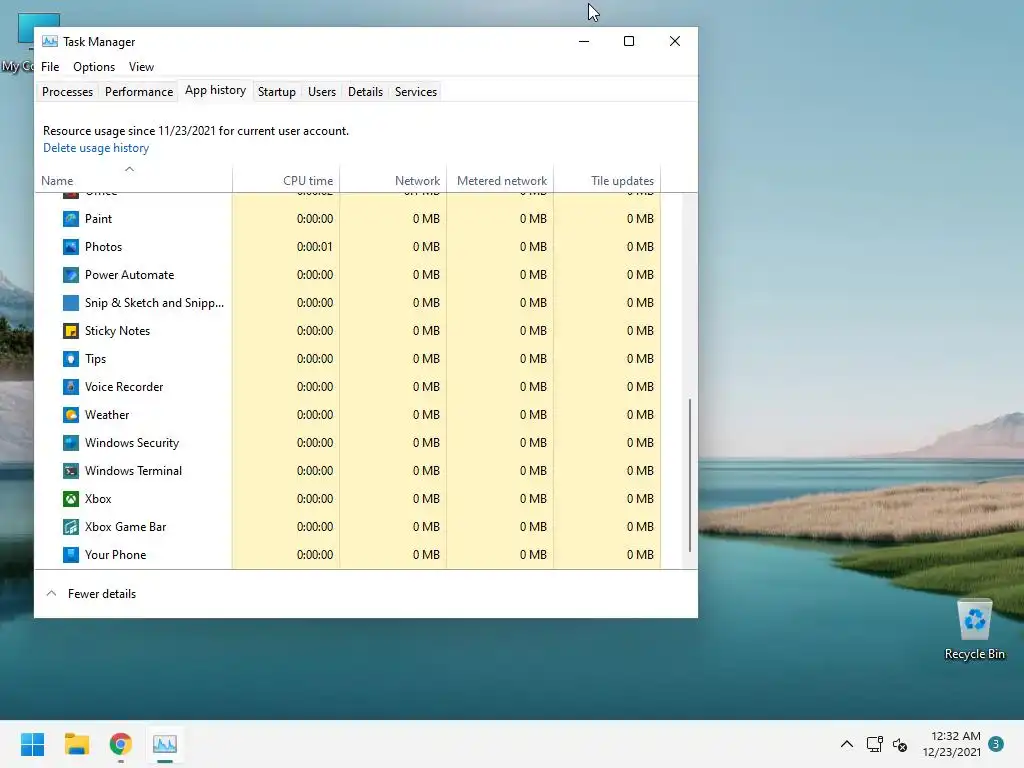Click Photos CPU time 0:00:01
1024x768 pixels.
315,247
